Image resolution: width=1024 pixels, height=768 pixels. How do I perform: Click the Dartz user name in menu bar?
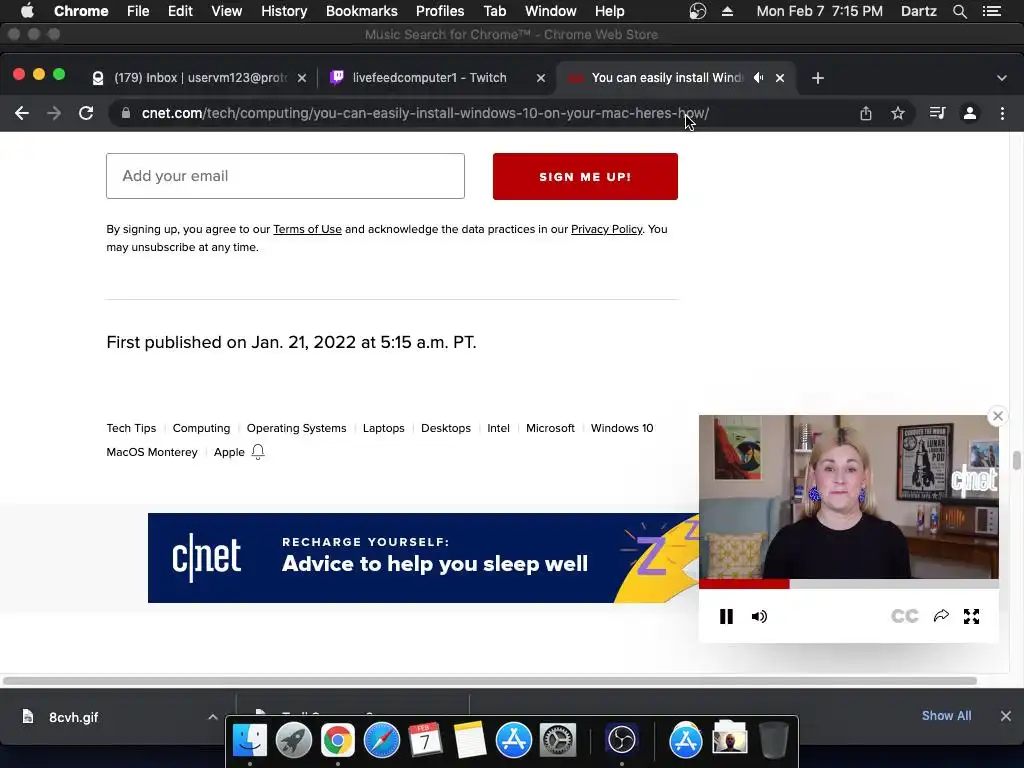(918, 11)
